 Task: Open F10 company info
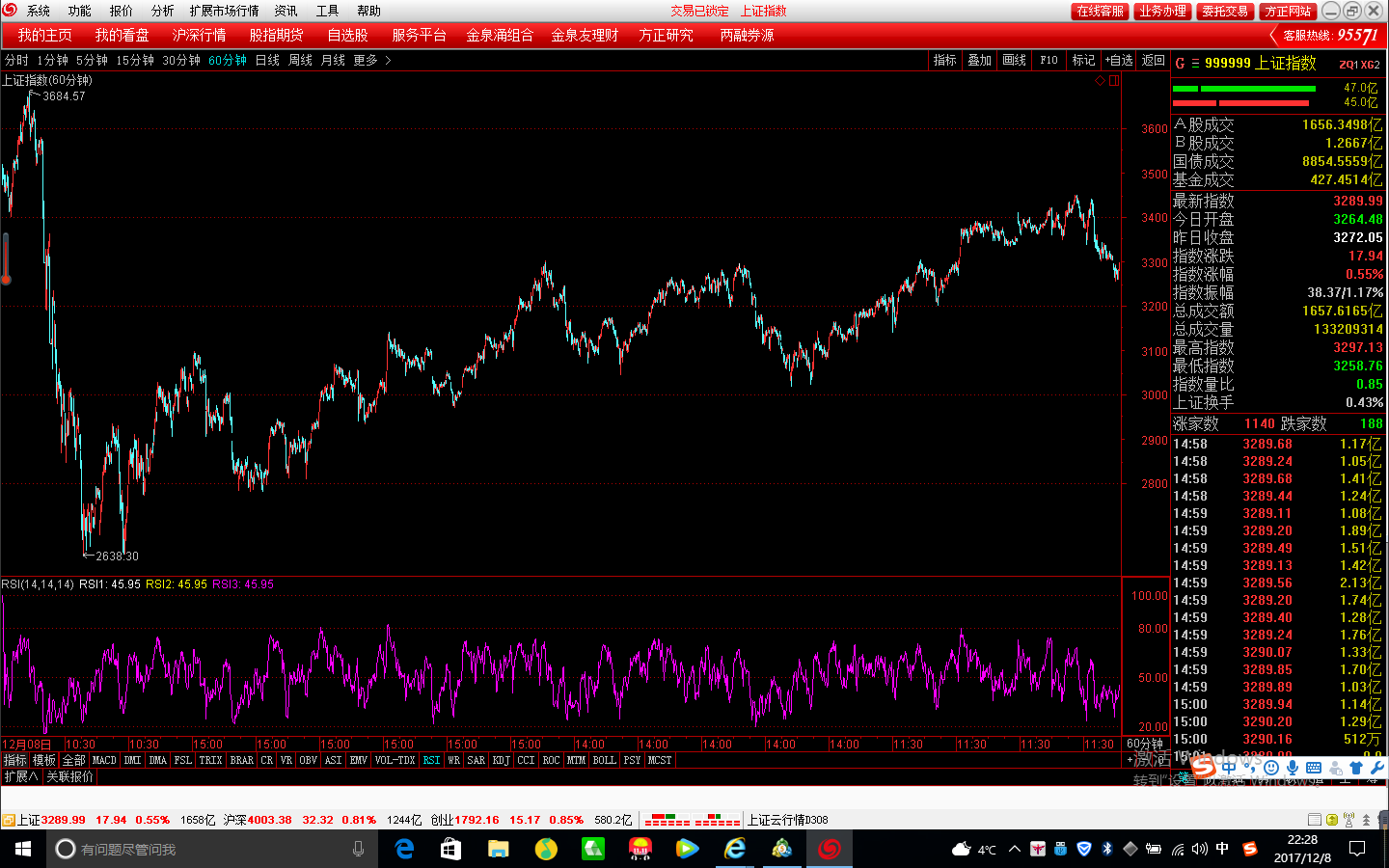point(1049,60)
